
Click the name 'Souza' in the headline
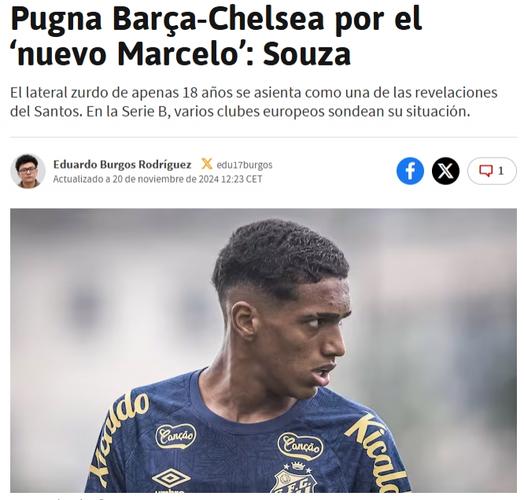tap(307, 53)
